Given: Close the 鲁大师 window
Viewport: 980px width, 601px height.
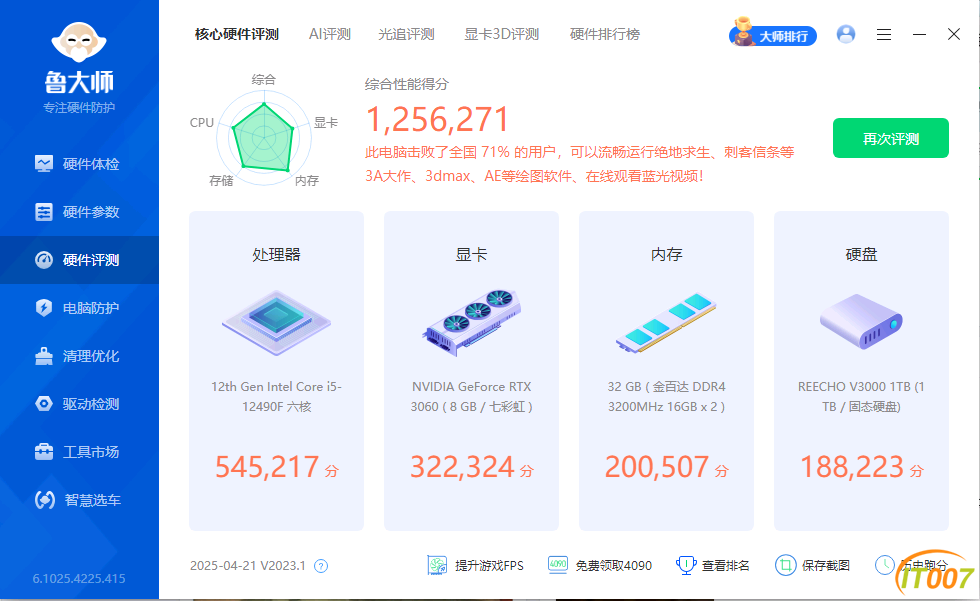Looking at the screenshot, I should click(x=954, y=34).
